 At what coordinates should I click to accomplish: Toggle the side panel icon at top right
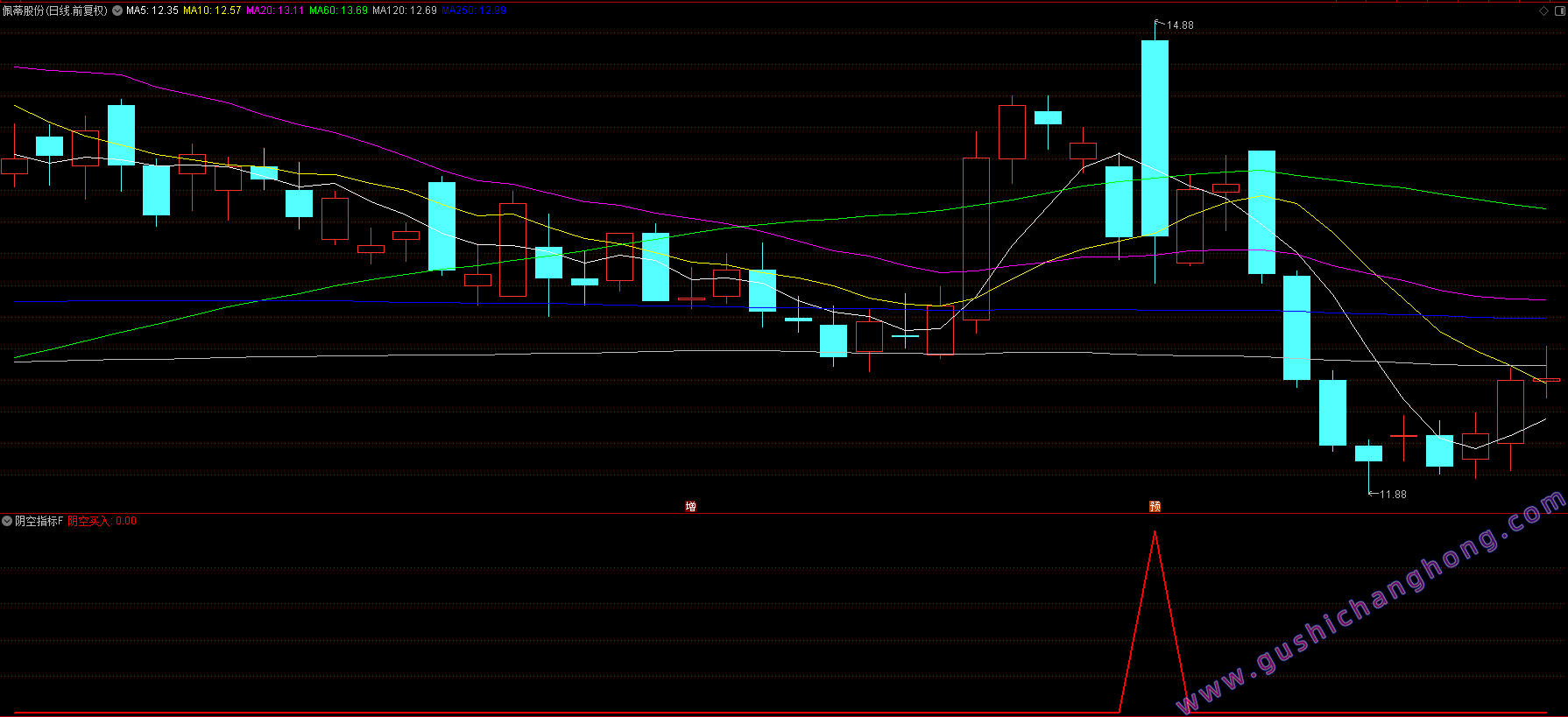pyautogui.click(x=1559, y=11)
